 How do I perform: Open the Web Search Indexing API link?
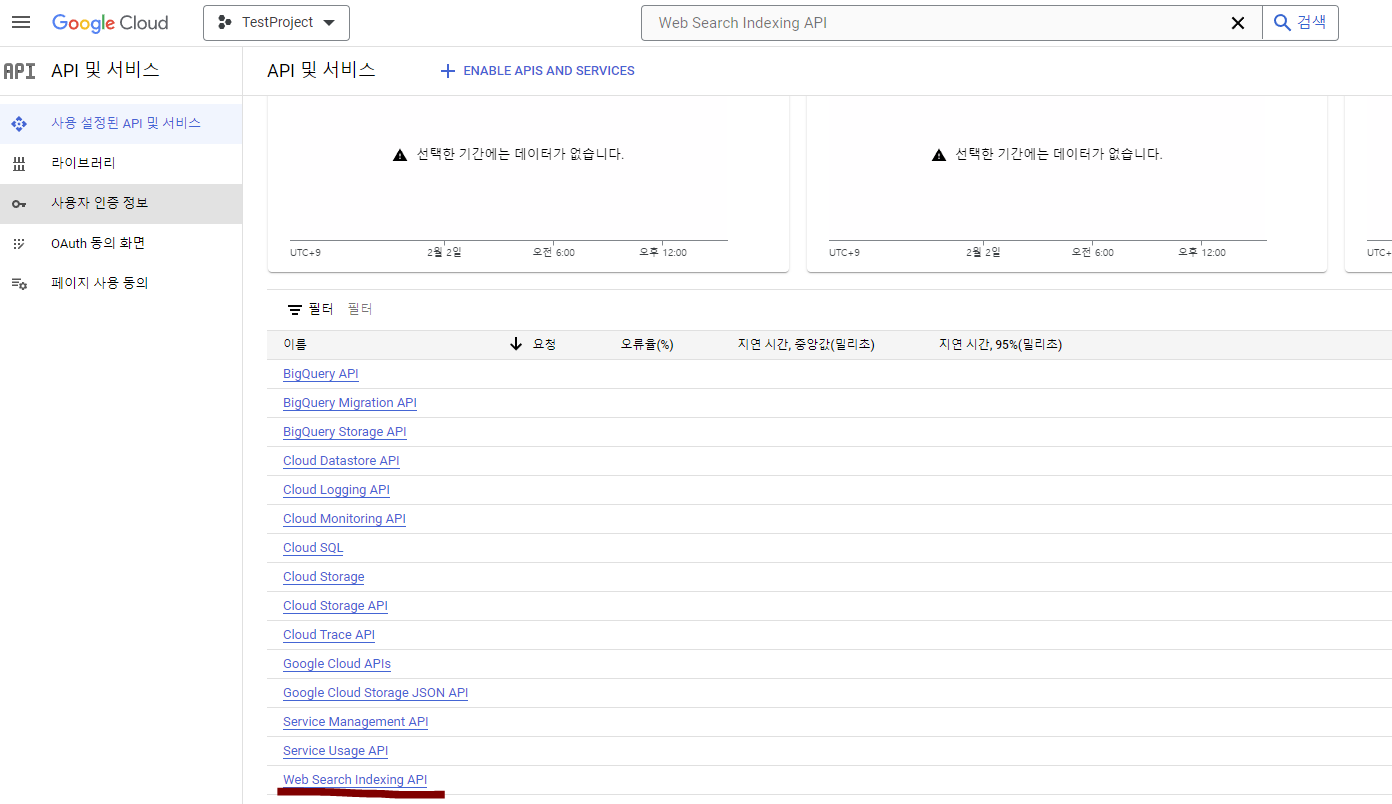pos(355,780)
